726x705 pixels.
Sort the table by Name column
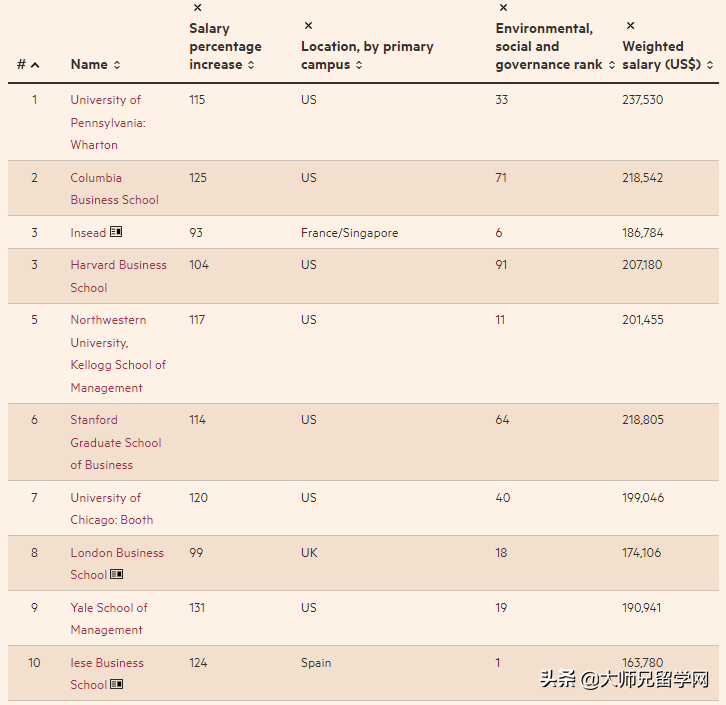click(95, 65)
